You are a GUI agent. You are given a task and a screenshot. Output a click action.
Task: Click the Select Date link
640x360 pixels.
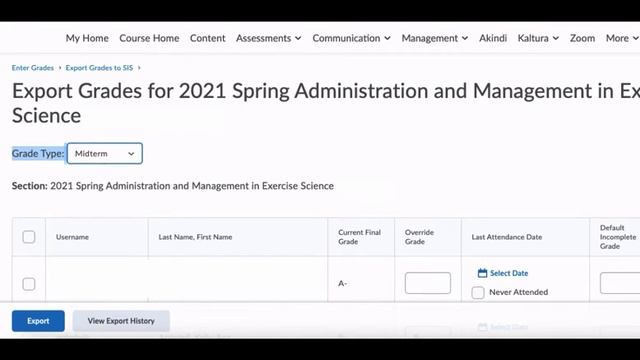point(509,273)
